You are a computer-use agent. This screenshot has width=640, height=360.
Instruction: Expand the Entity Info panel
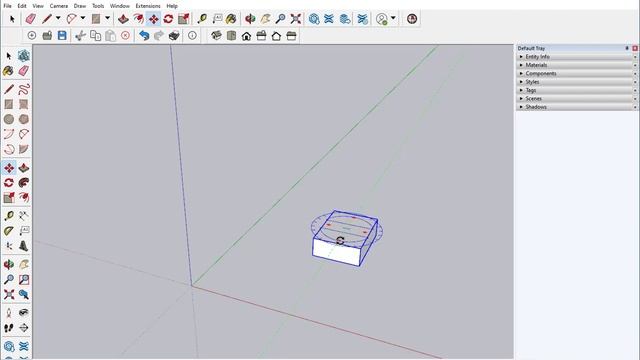577,57
